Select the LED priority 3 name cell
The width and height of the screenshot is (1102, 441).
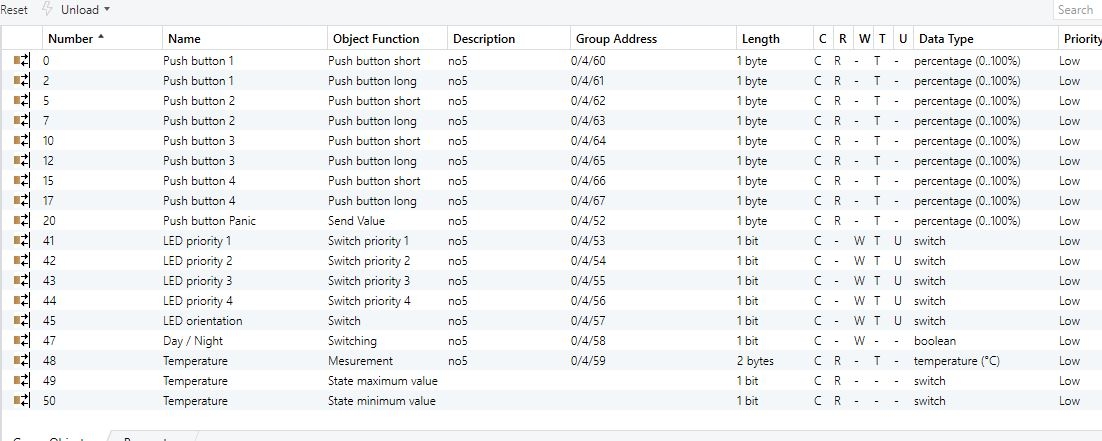(x=198, y=281)
